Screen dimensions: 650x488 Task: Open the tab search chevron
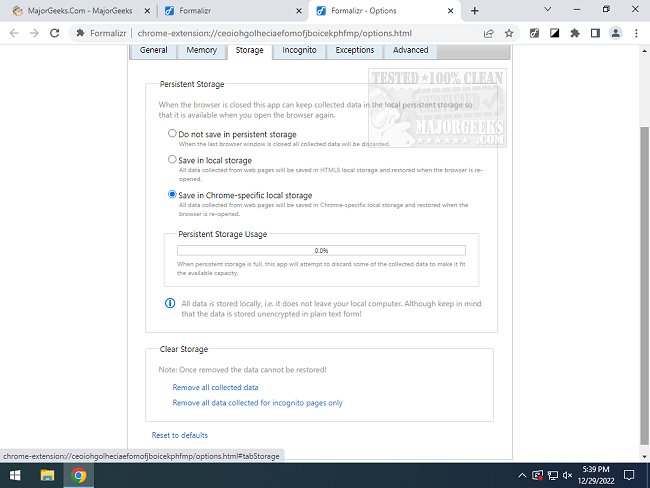coord(548,9)
